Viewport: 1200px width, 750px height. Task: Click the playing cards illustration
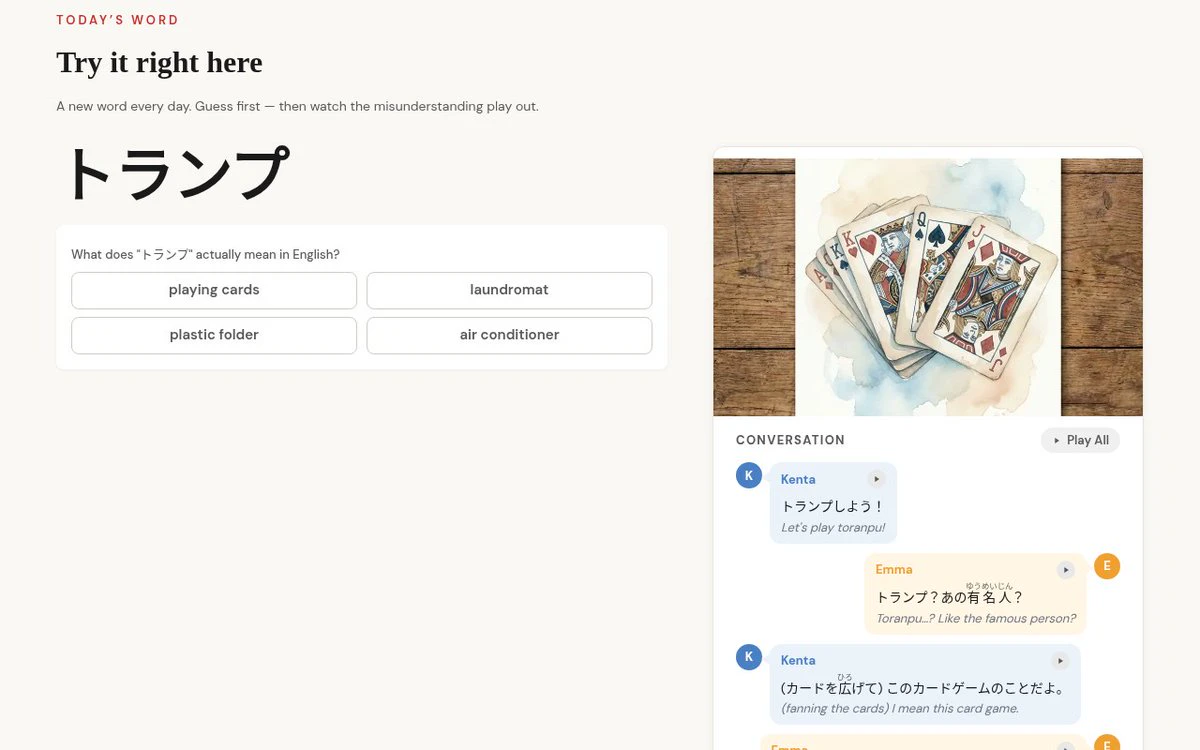pyautogui.click(x=928, y=287)
